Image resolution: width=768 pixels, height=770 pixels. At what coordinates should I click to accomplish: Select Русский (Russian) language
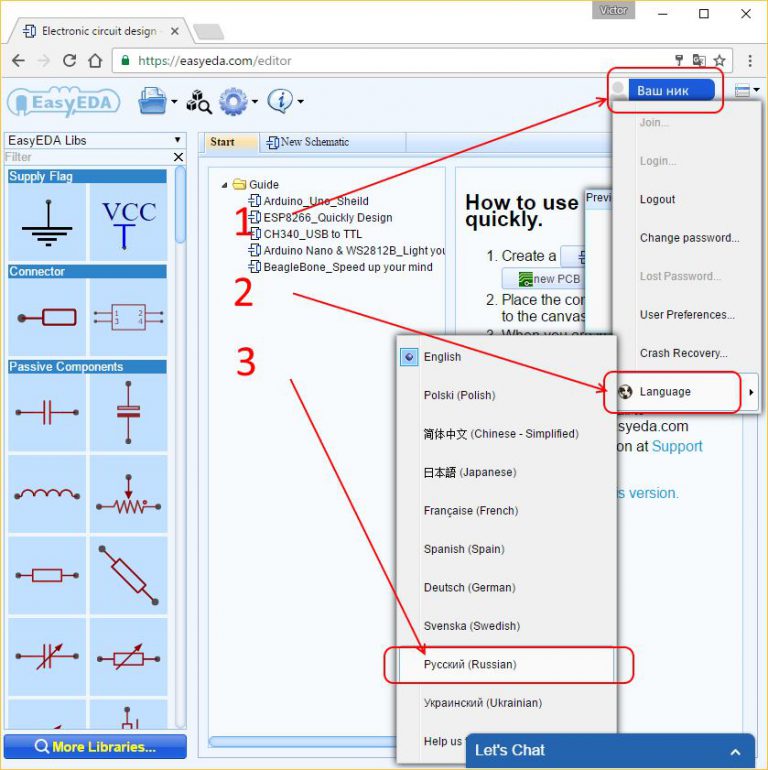507,664
